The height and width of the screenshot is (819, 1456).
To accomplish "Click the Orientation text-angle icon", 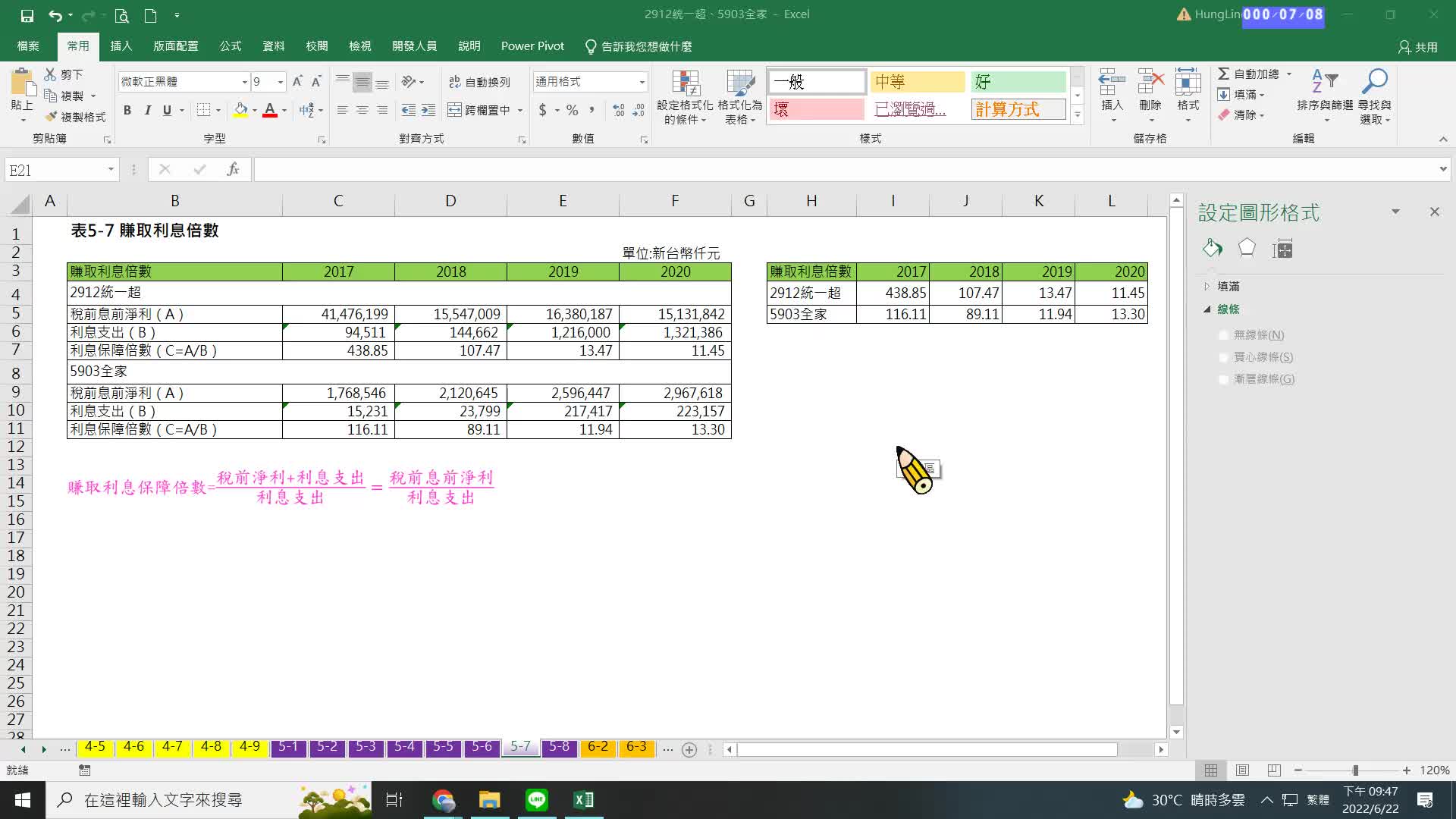I will pyautogui.click(x=409, y=82).
